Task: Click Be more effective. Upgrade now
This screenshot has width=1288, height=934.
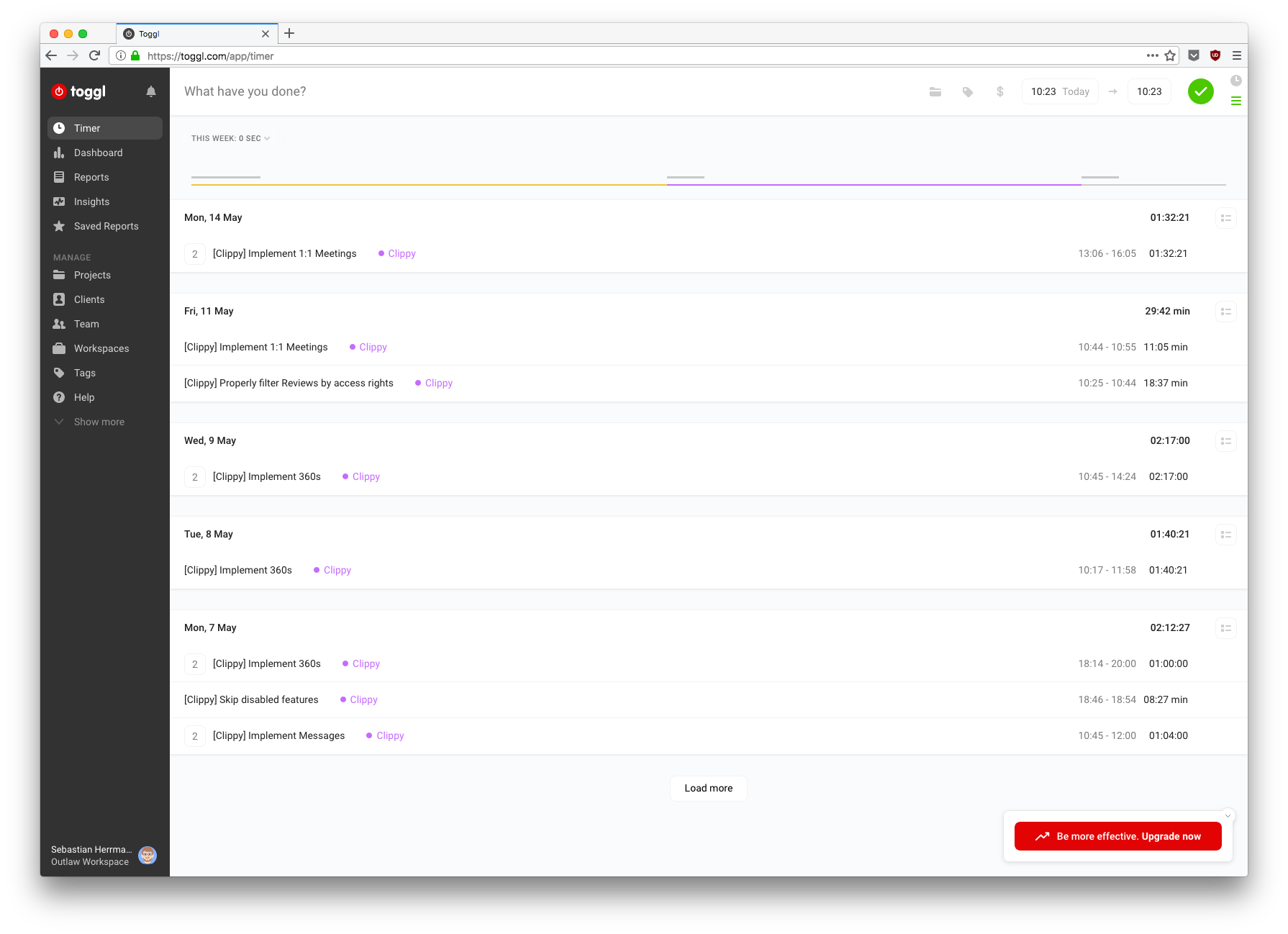Action: click(1118, 836)
